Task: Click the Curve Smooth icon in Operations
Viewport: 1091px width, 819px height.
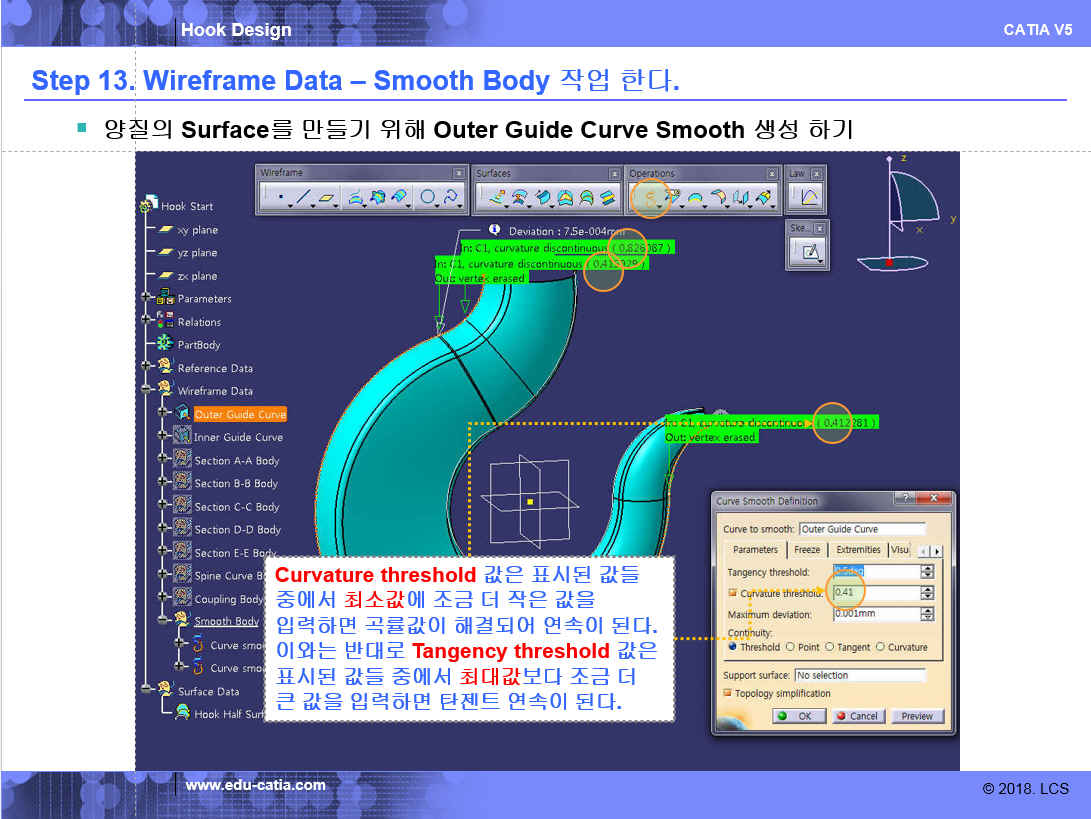Action: point(650,198)
